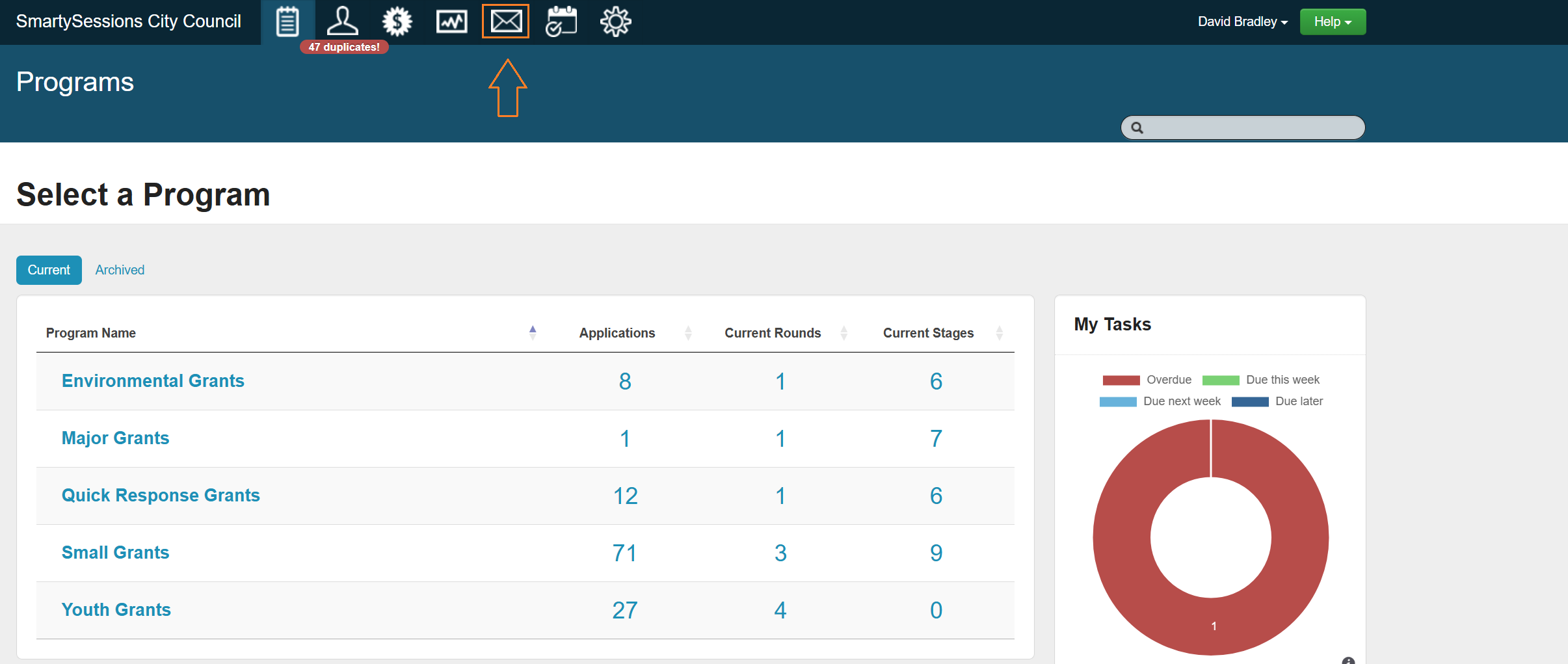Click the Due later legend swatch
Image resolution: width=1568 pixels, height=664 pixels.
click(1250, 402)
